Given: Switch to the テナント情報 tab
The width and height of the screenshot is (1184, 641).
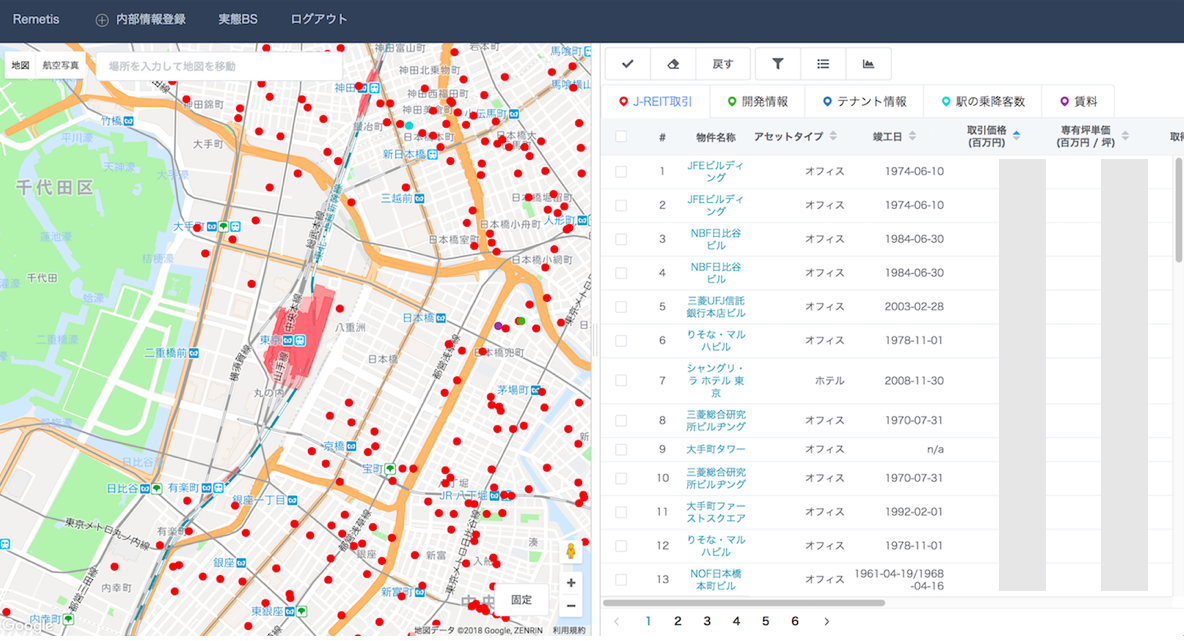Looking at the screenshot, I should point(864,101).
